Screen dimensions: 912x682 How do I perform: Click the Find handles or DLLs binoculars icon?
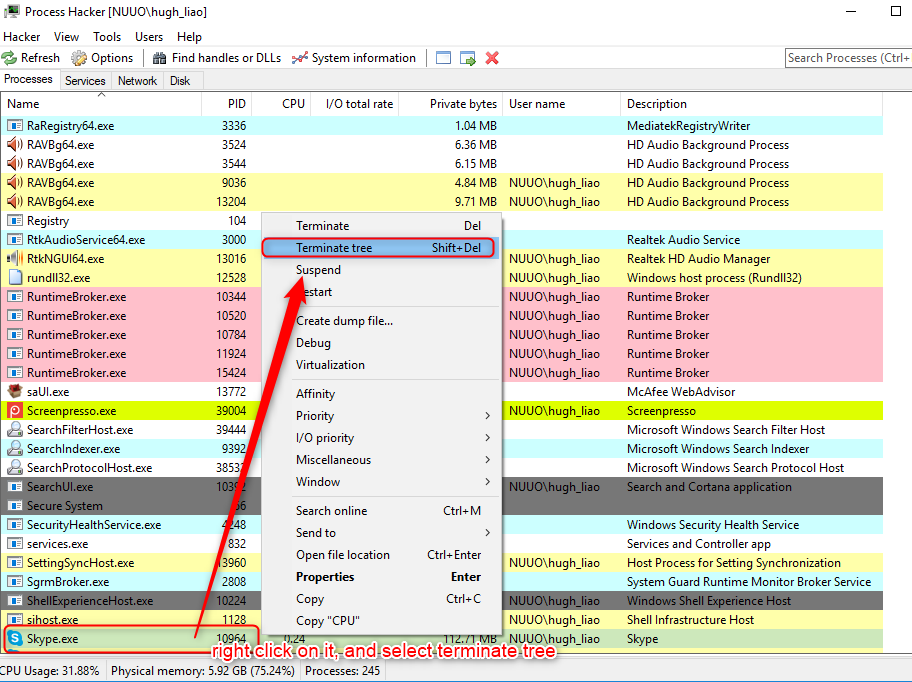tap(159, 58)
